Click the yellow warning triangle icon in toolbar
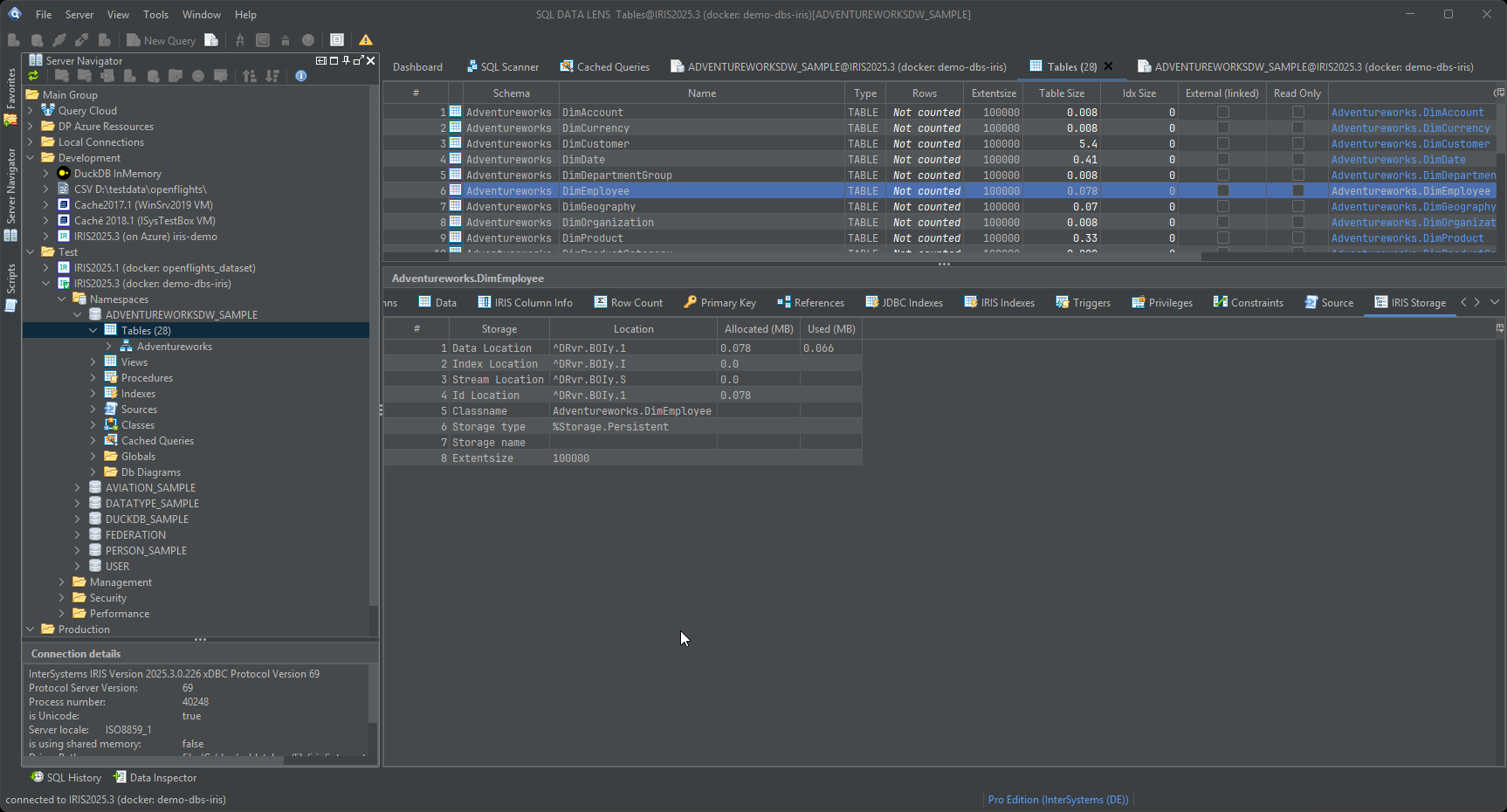This screenshot has width=1507, height=812. click(x=366, y=40)
